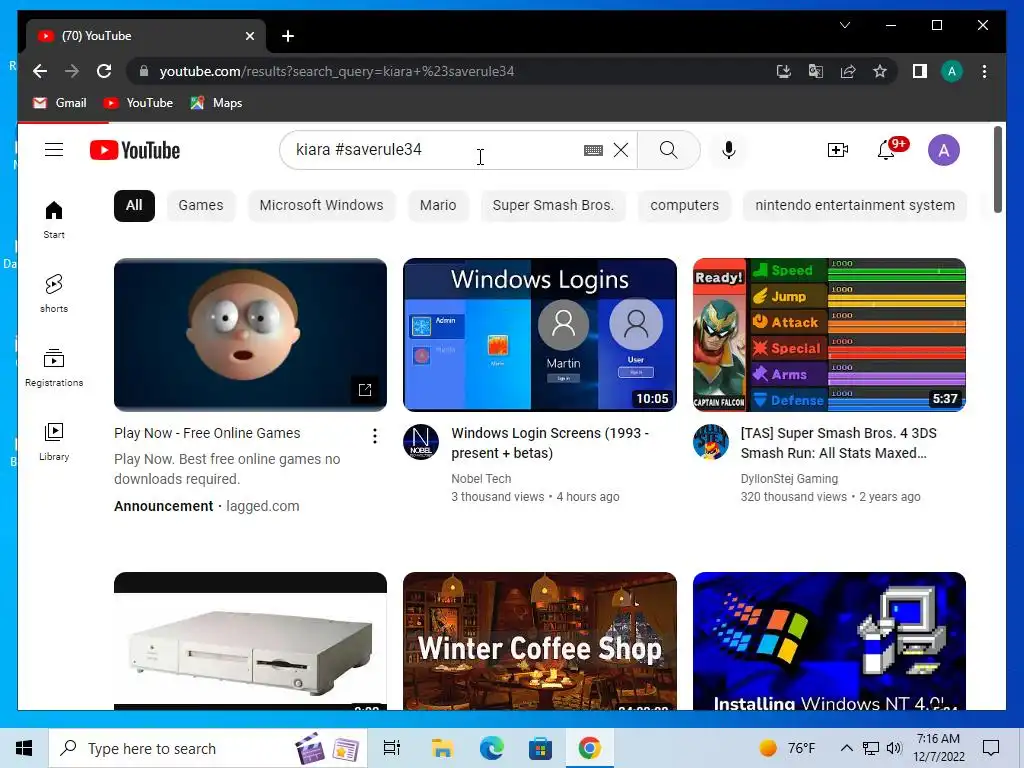
Task: Open Chrome profile A avatar
Action: point(952,71)
